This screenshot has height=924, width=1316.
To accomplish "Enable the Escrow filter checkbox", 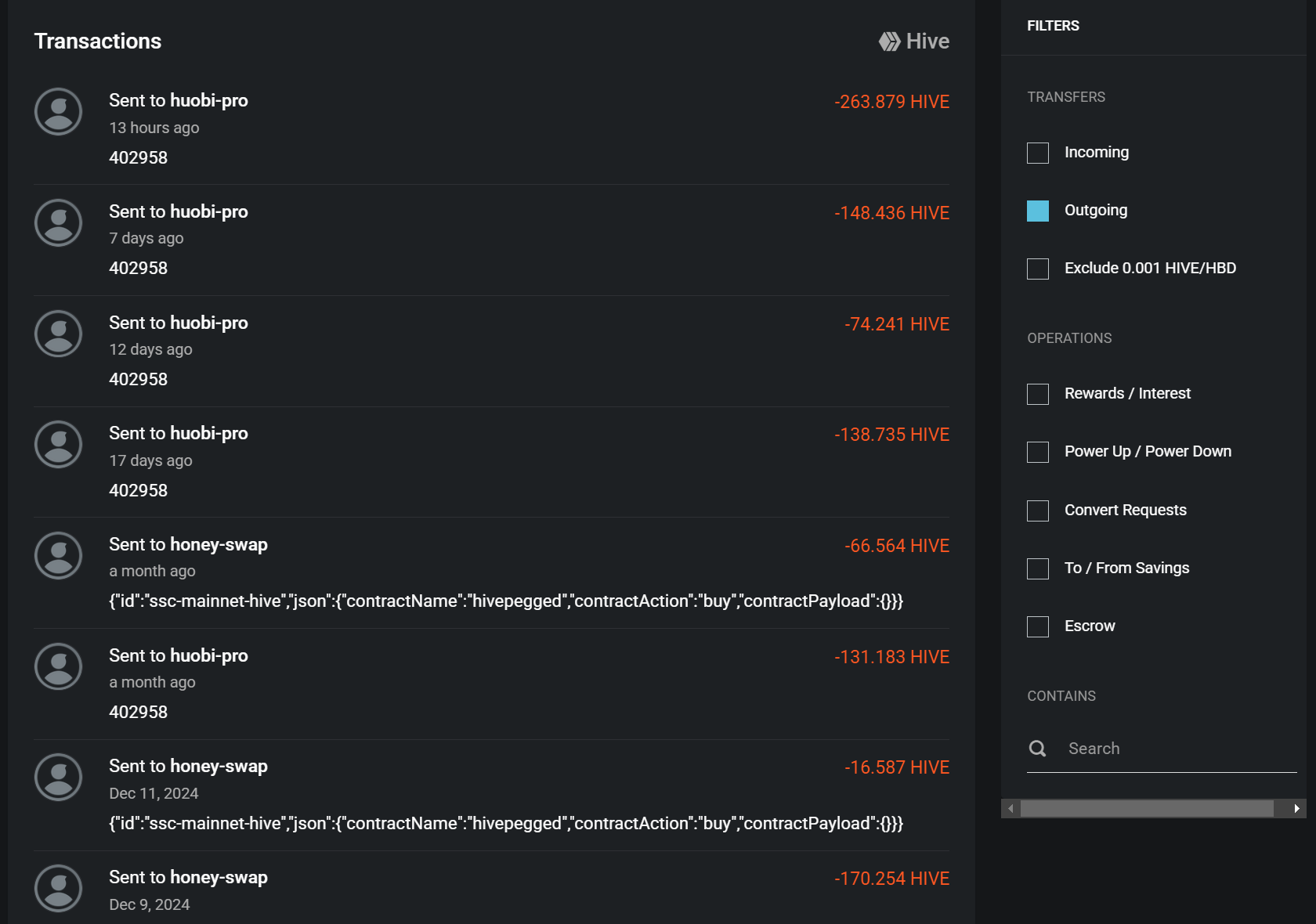I will click(1038, 626).
